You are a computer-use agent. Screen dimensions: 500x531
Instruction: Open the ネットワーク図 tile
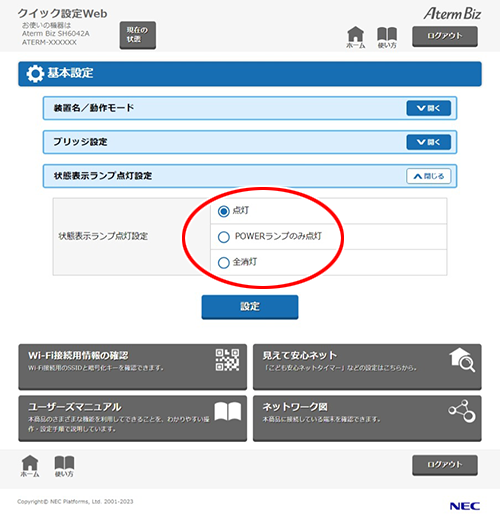367,418
